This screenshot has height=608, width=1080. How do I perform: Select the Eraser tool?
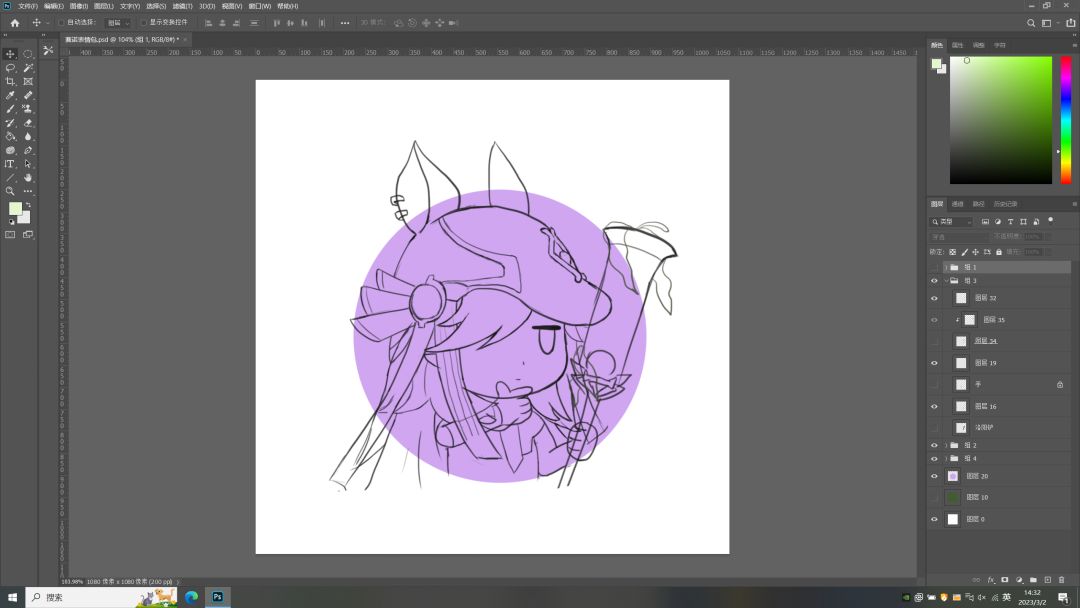[x=27, y=122]
